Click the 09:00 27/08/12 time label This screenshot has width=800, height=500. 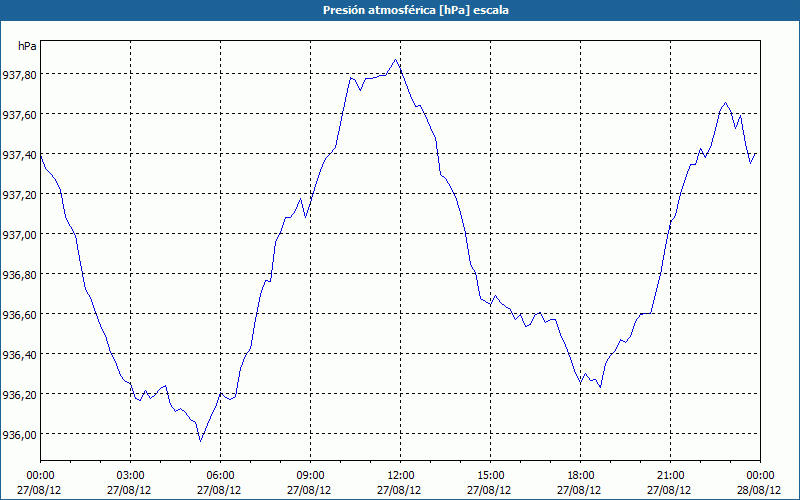(x=309, y=483)
